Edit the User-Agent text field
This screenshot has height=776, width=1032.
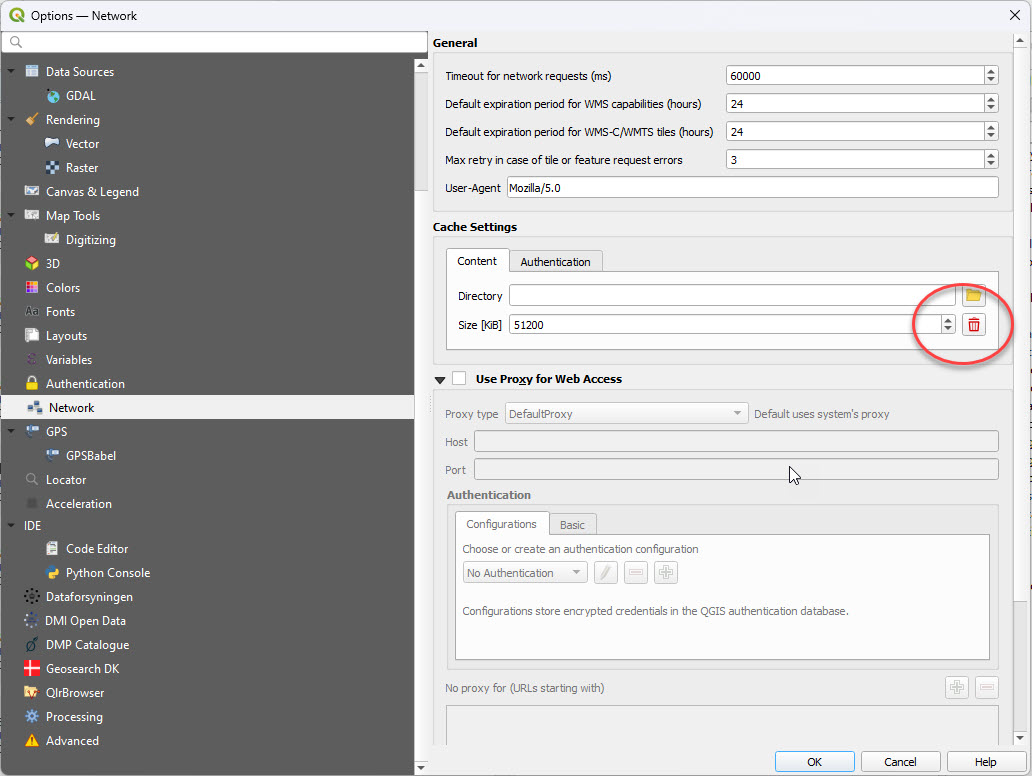[753, 188]
